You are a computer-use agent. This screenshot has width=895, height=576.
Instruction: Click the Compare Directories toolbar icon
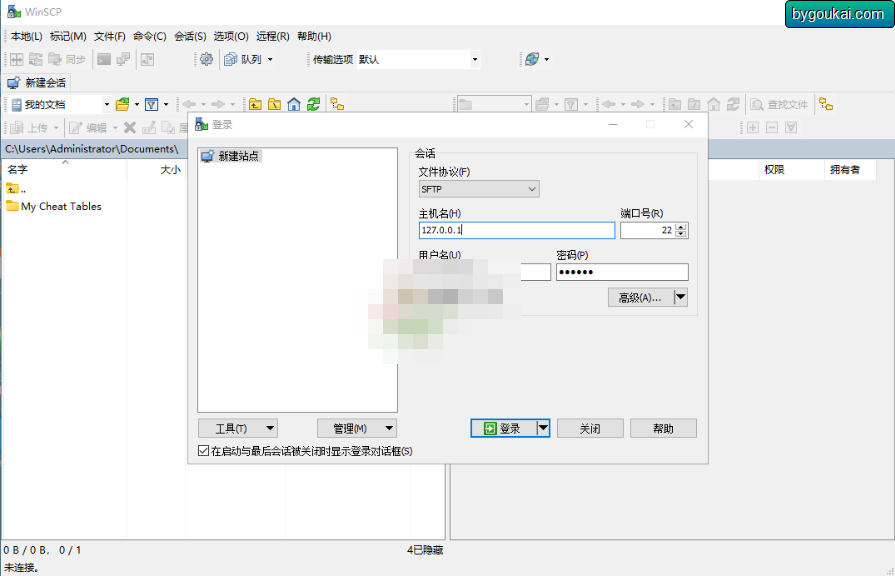click(x=17, y=59)
